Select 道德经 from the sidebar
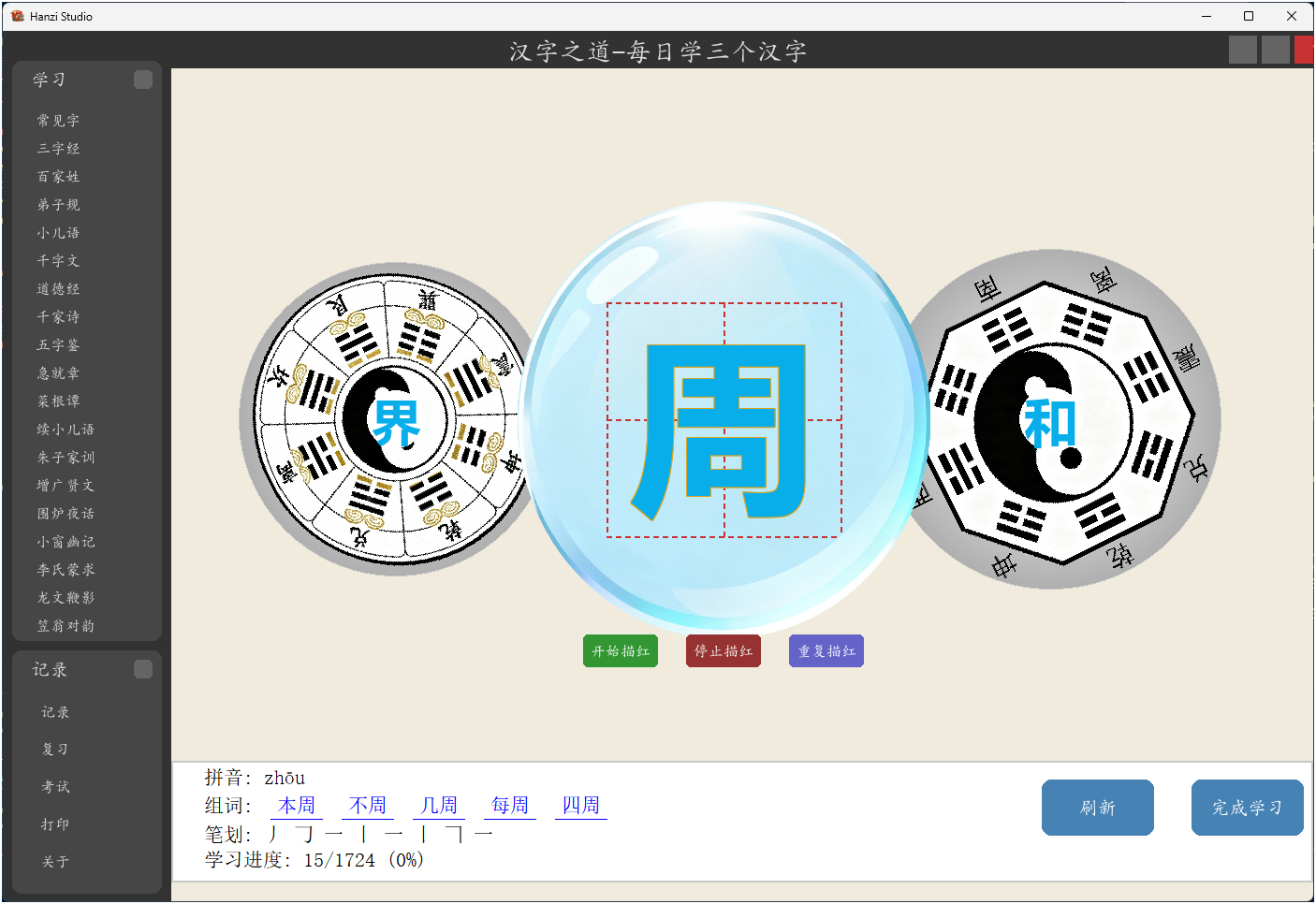 [58, 289]
